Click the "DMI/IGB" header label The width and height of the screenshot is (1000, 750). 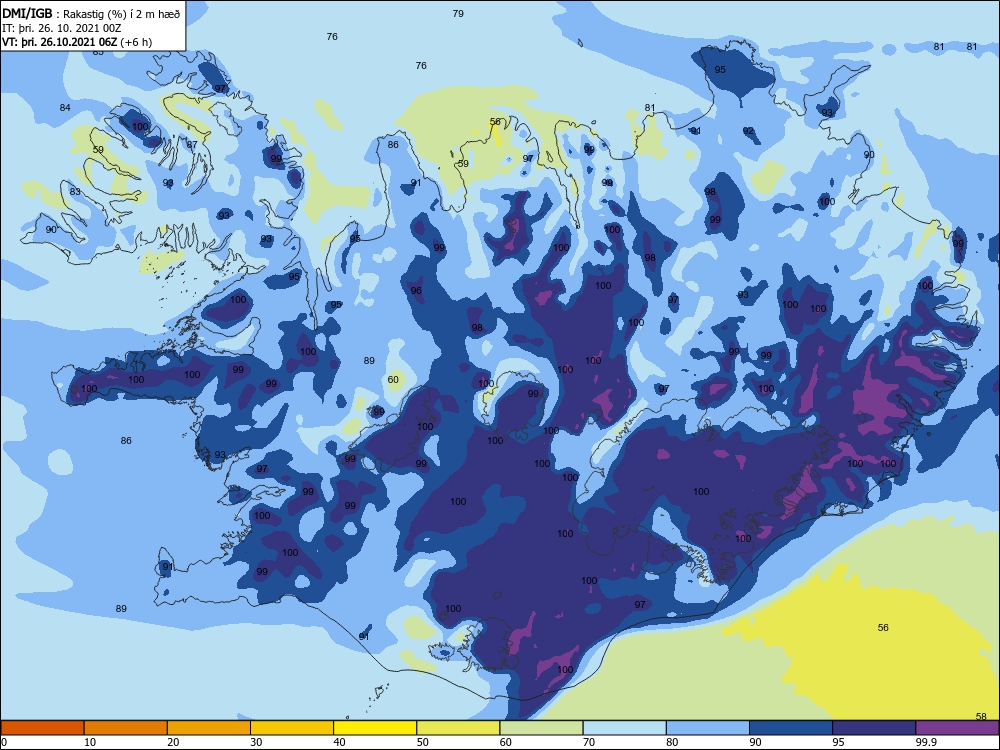tap(27, 13)
